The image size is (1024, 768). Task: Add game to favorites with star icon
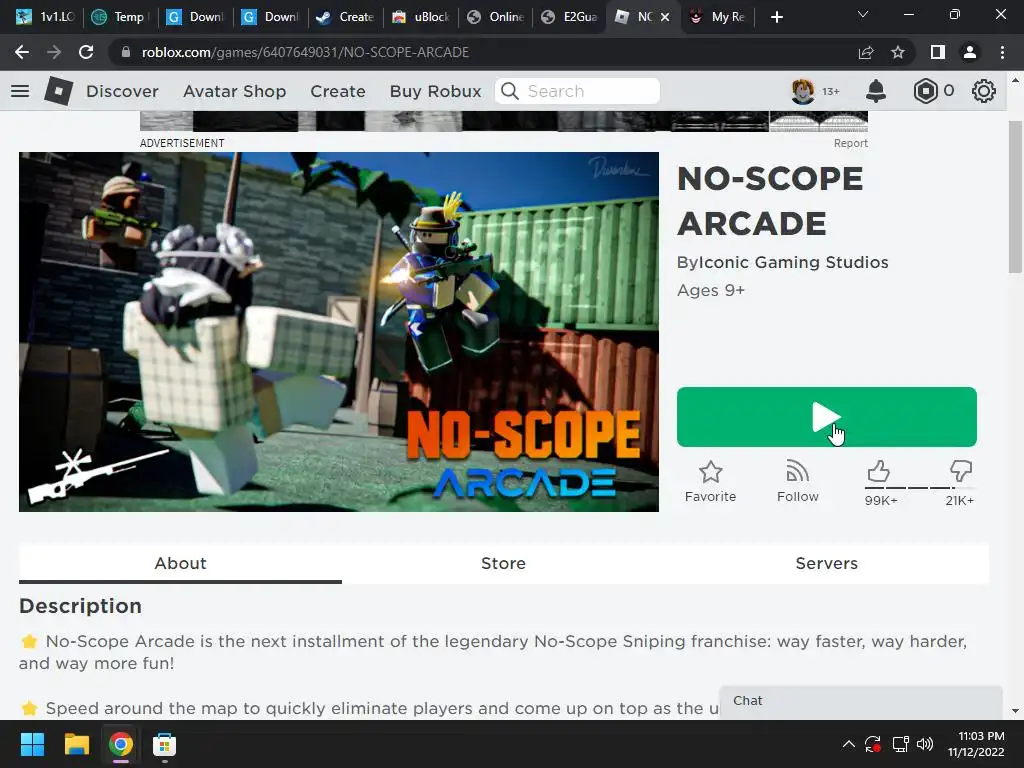pyautogui.click(x=711, y=481)
